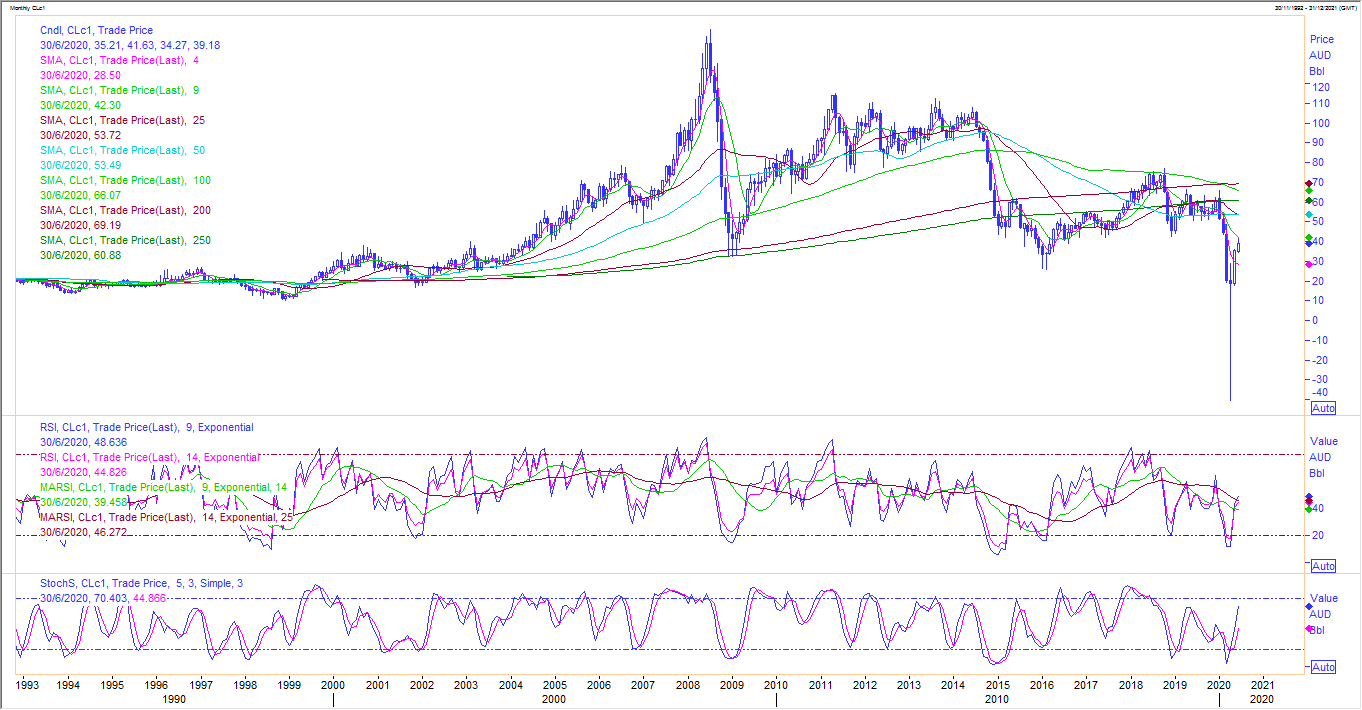Select the magenta %D marker on the StochS axis
The image size is (1362, 710).
point(1310,628)
